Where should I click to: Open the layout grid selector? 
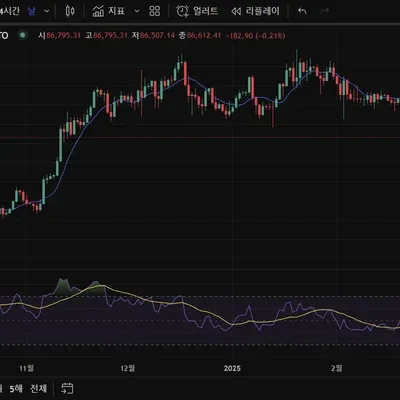[x=155, y=11]
